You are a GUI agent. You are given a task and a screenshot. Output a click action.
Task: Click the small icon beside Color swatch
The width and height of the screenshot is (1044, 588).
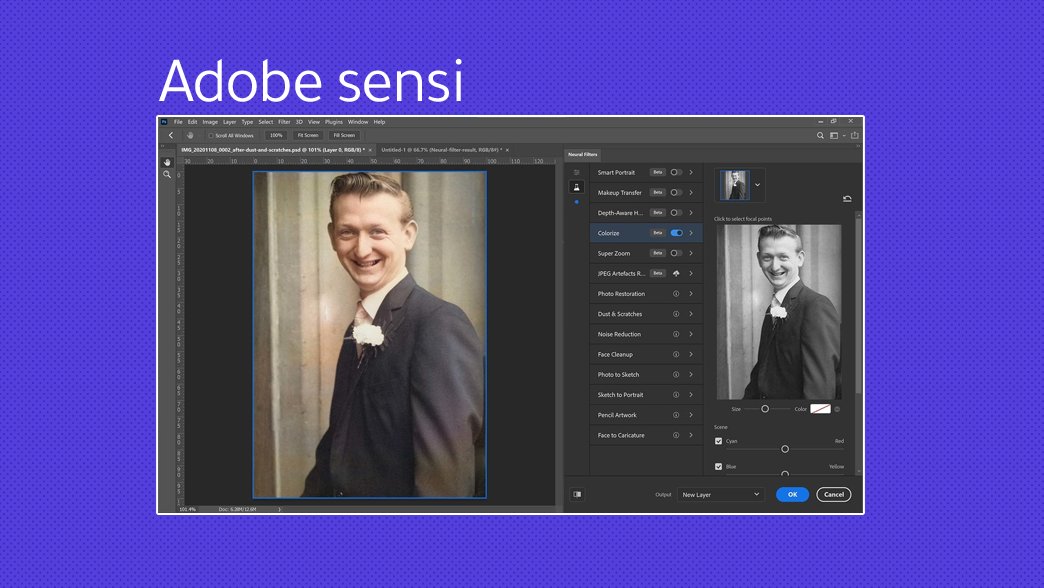click(837, 409)
